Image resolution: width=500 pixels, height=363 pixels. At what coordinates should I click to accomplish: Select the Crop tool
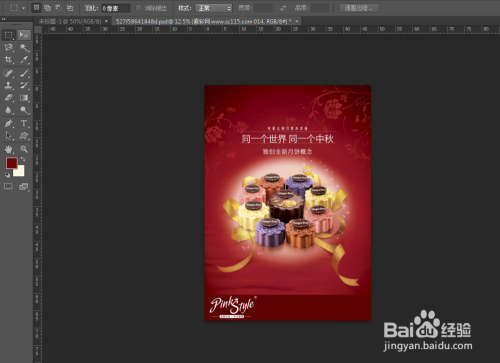pyautogui.click(x=9, y=60)
